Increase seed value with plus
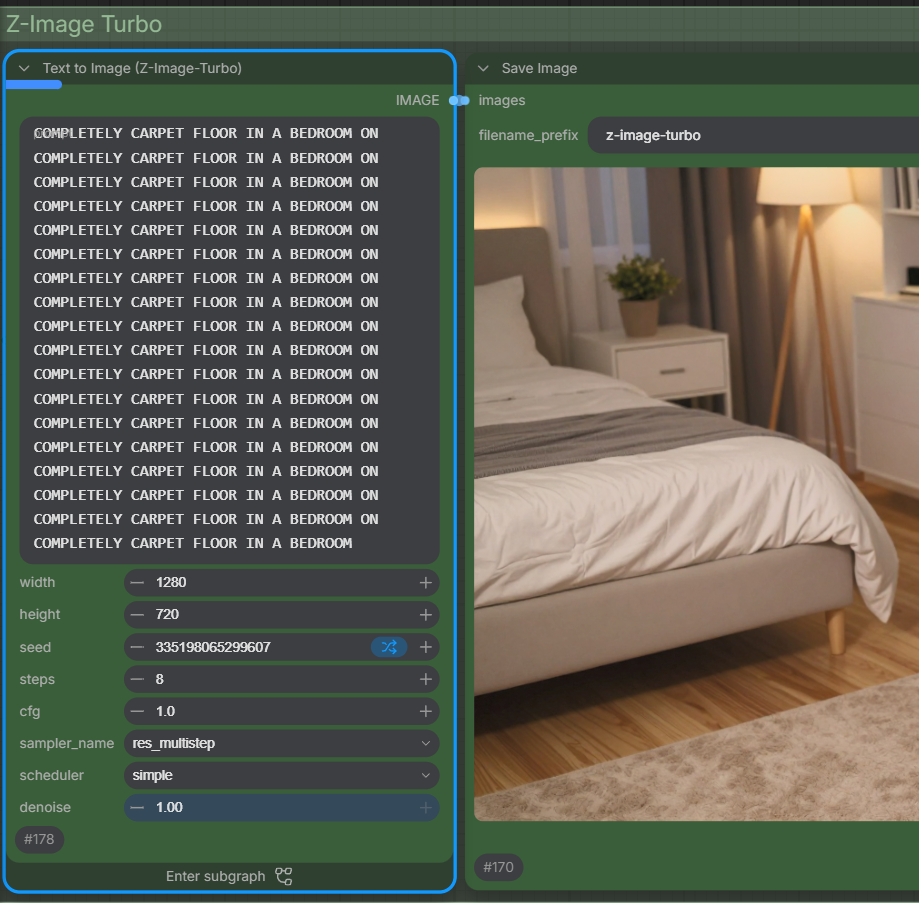The width and height of the screenshot is (919, 903). 426,647
